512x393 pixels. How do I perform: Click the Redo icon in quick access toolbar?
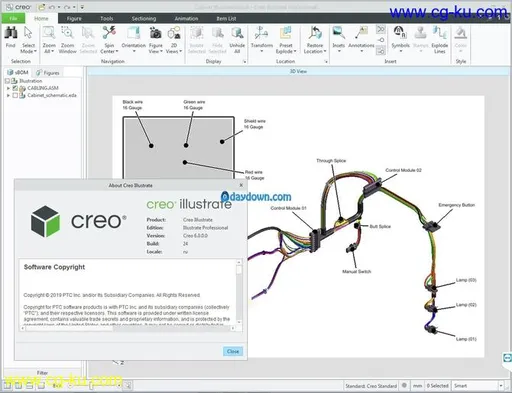pos(67,7)
